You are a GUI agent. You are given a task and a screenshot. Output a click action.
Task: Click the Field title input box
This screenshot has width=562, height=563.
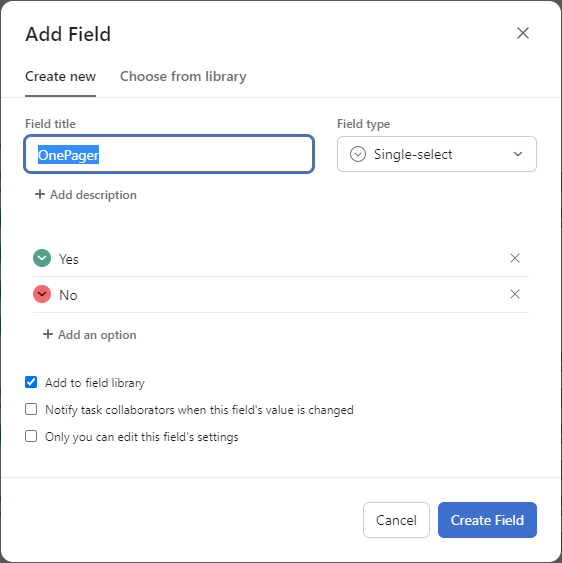click(169, 154)
